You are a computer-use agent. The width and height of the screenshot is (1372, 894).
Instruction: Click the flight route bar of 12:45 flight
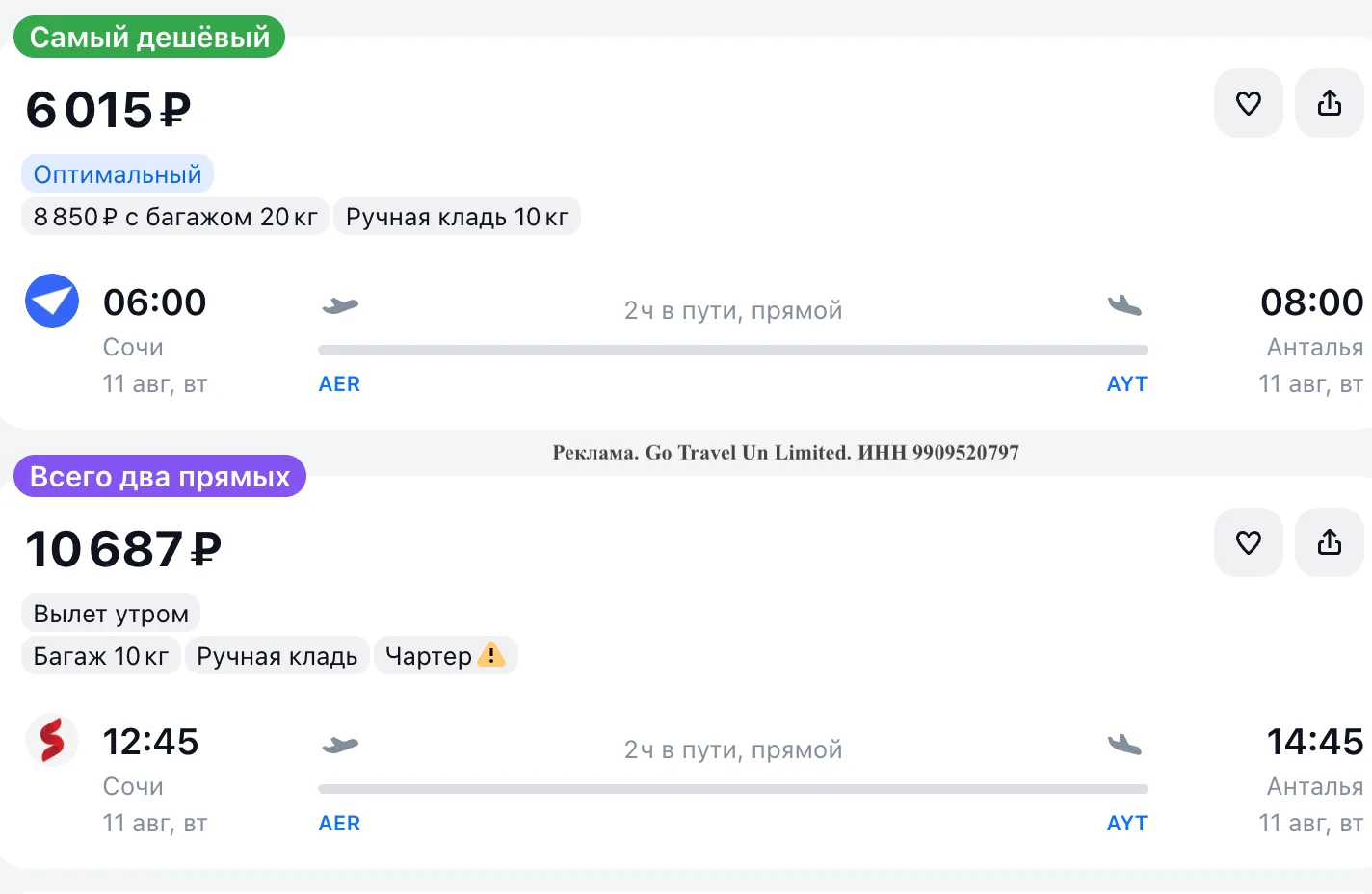click(733, 789)
